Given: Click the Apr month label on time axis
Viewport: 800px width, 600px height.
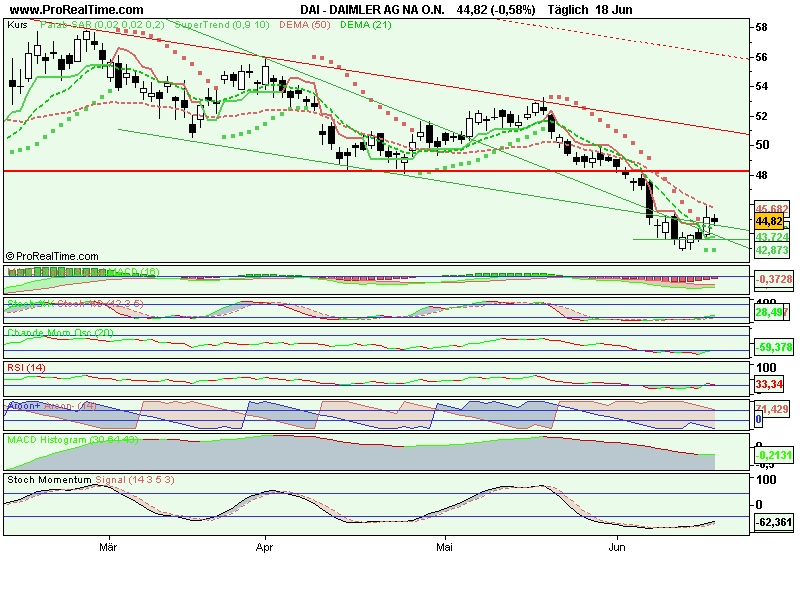Looking at the screenshot, I should coord(264,547).
